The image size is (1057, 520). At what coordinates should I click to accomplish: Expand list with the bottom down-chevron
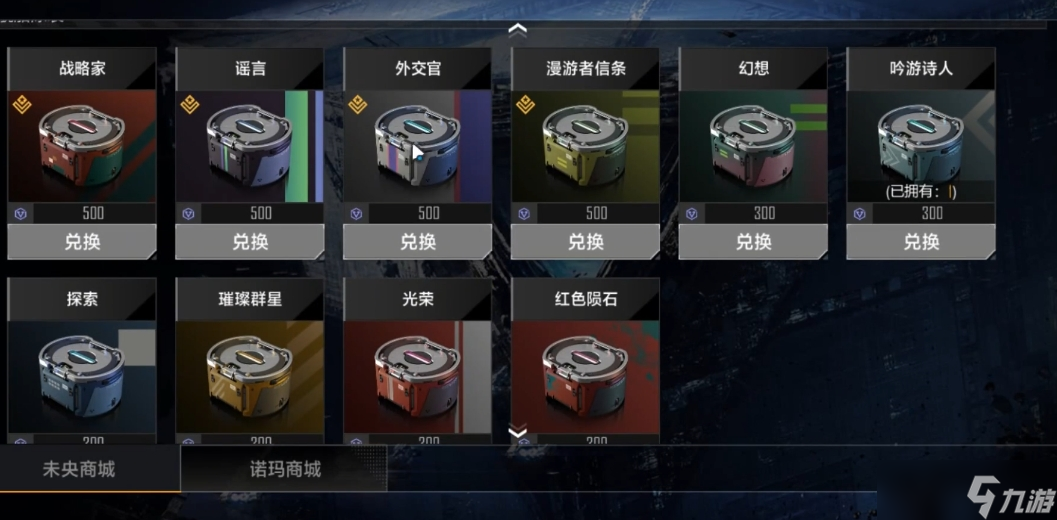(517, 431)
